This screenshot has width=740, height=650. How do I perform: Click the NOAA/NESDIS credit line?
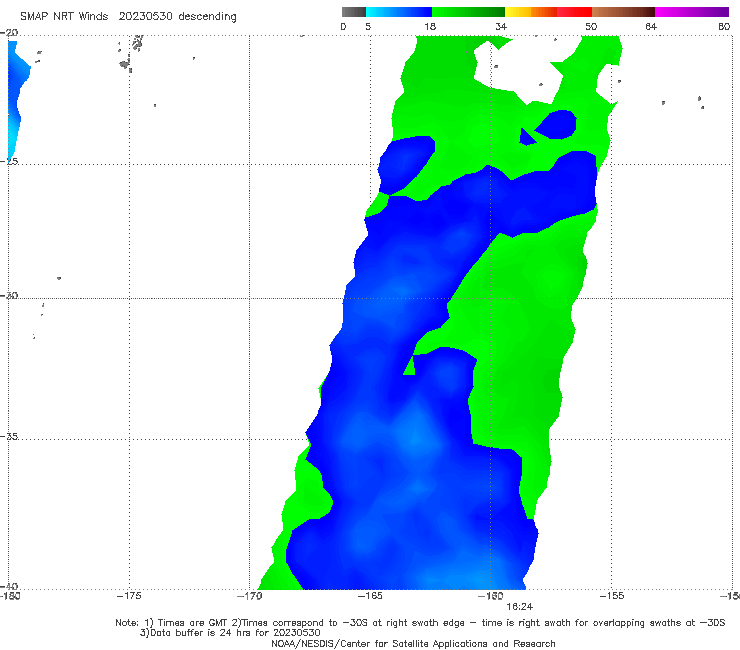(413, 643)
